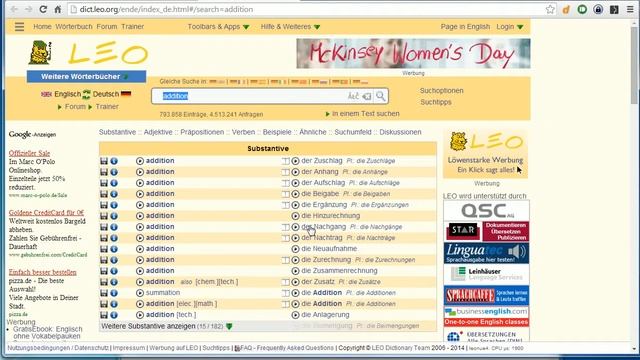This screenshot has height=360, width=640.
Task: Play English pronunciation in the der Aufschlag row
Action: pyautogui.click(x=140, y=183)
